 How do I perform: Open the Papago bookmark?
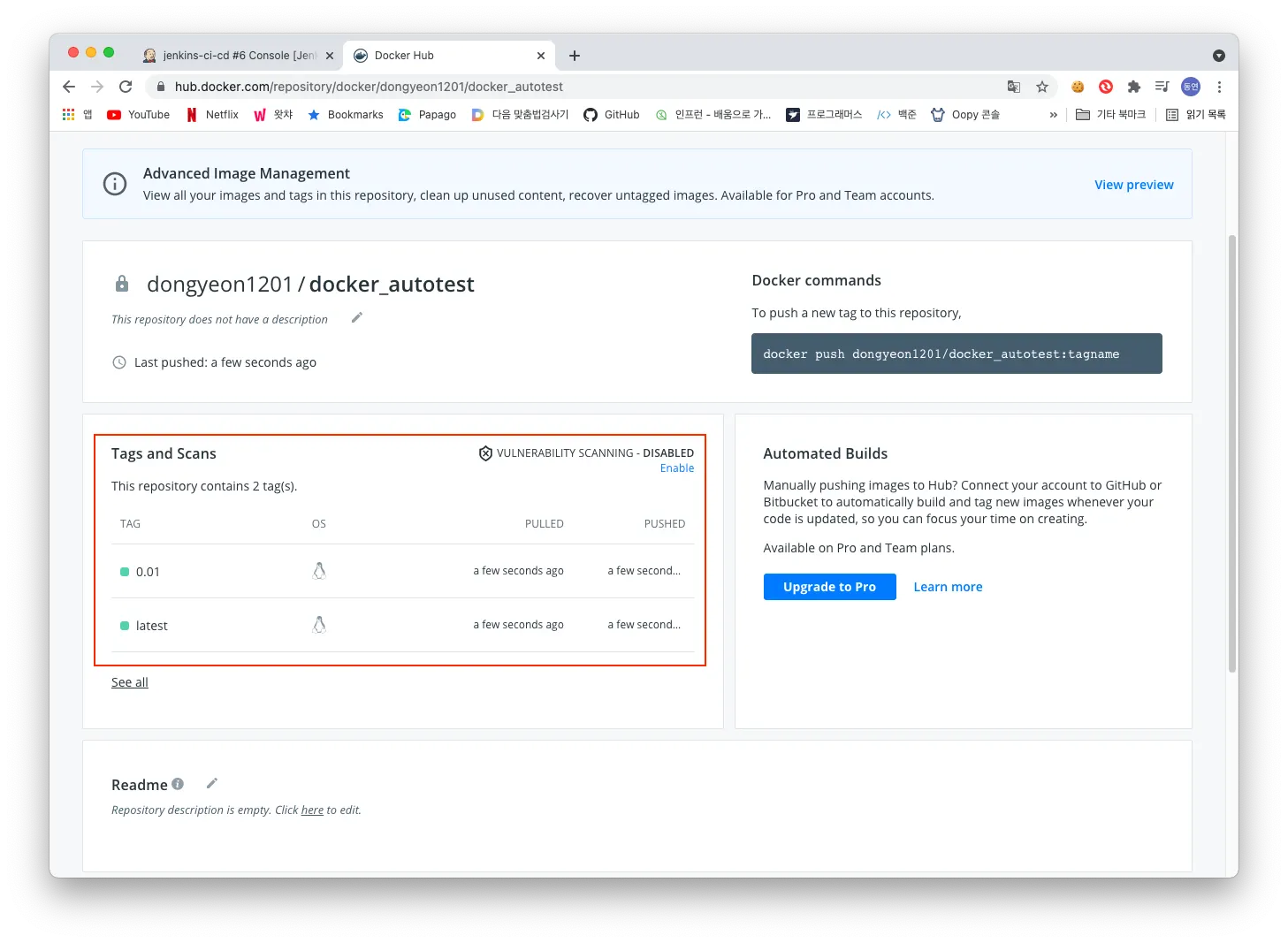pos(427,115)
